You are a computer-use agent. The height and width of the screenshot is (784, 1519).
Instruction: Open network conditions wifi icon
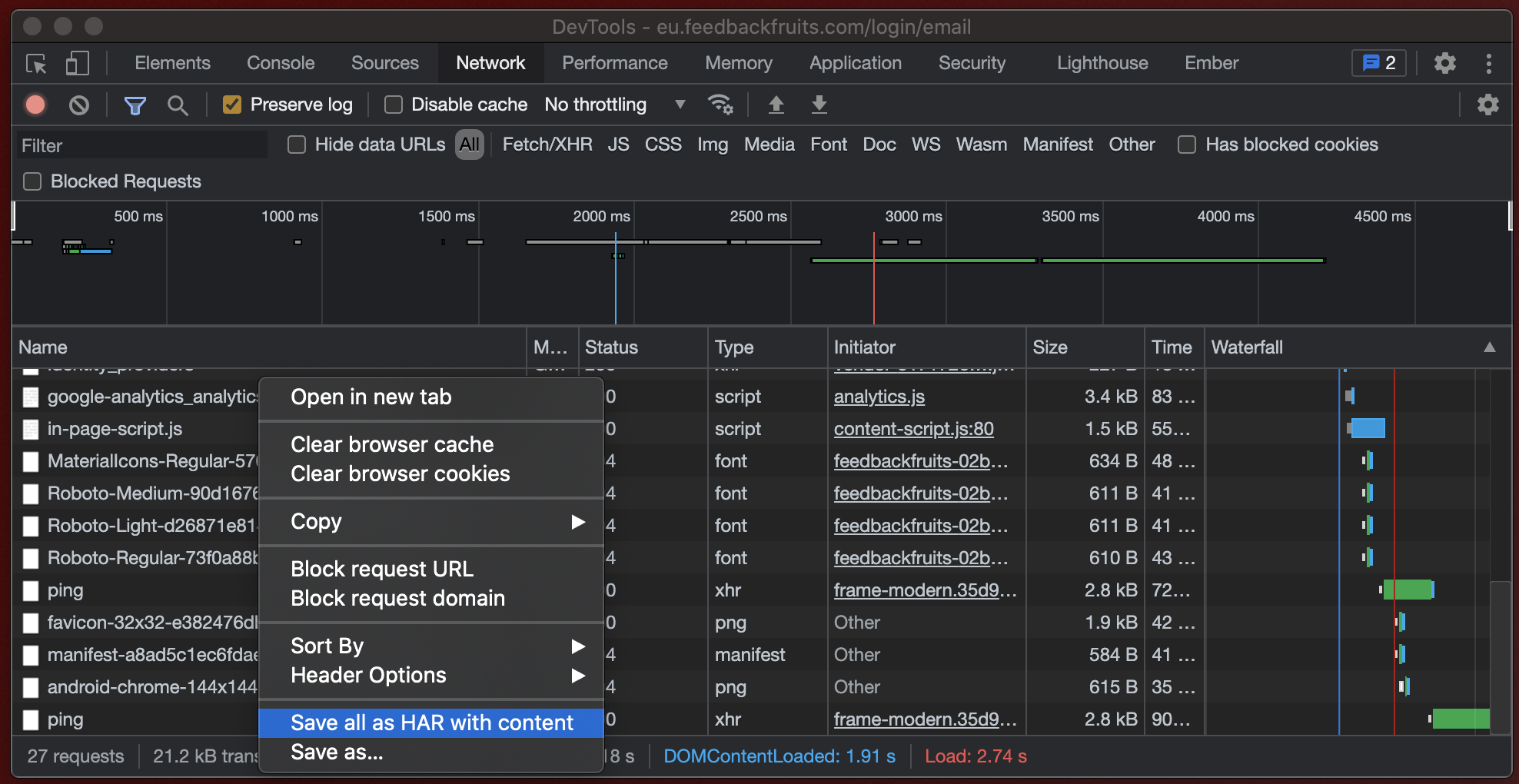pyautogui.click(x=720, y=105)
